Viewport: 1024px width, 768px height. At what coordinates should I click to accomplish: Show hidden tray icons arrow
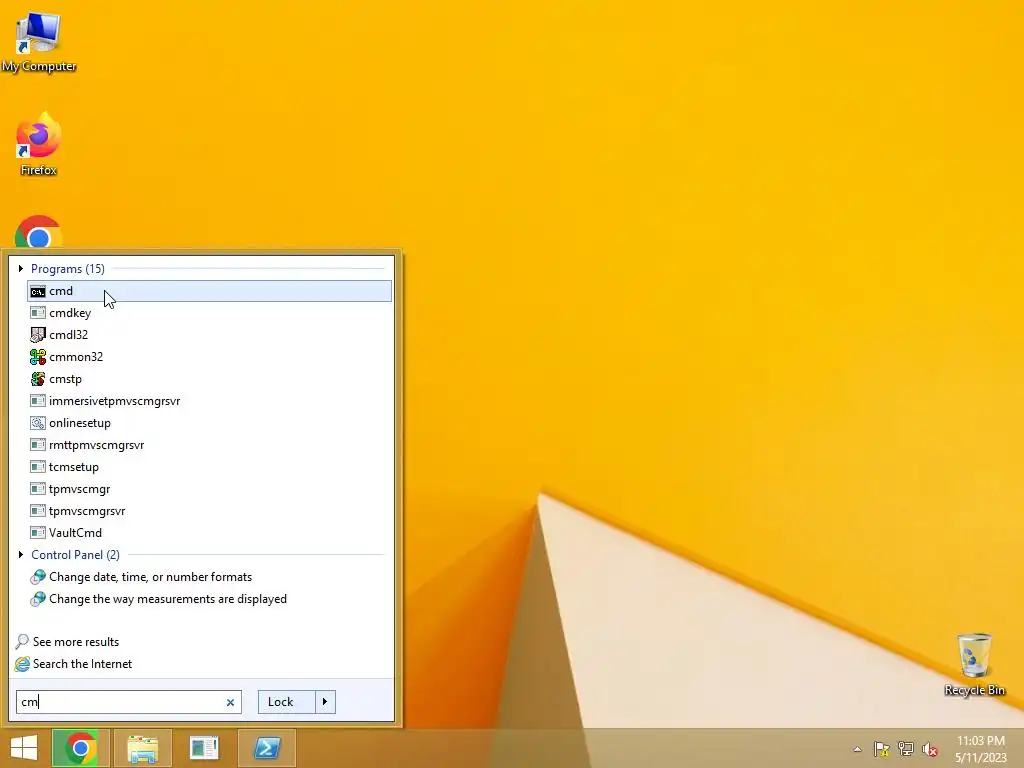(857, 750)
